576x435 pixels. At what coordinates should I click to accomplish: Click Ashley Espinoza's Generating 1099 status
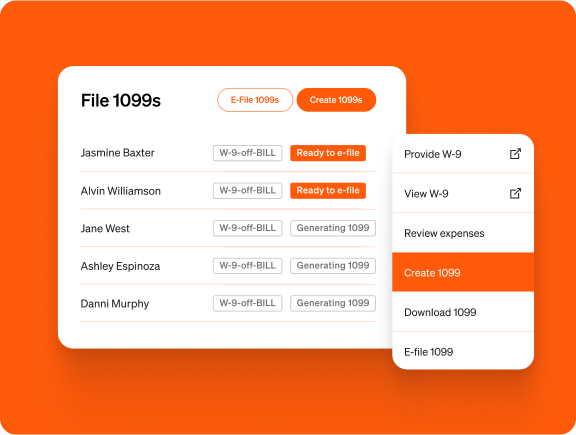tap(333, 265)
